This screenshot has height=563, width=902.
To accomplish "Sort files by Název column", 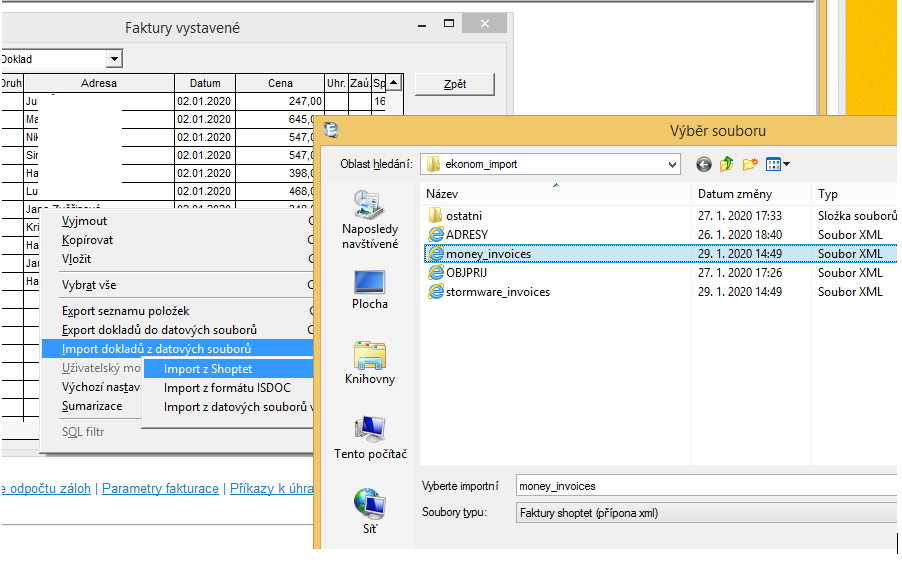I will click(x=442, y=194).
